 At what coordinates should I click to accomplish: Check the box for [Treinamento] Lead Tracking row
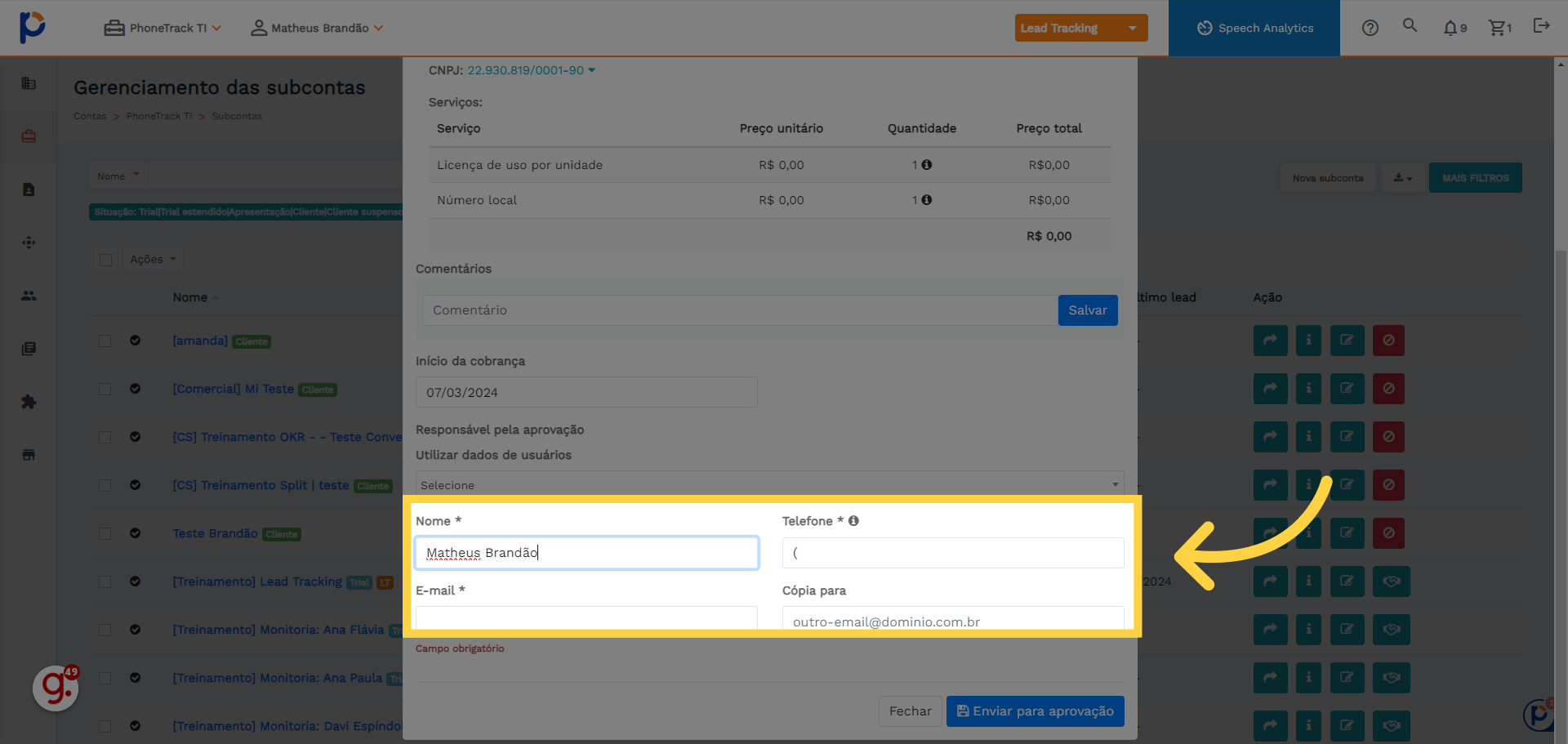105,581
